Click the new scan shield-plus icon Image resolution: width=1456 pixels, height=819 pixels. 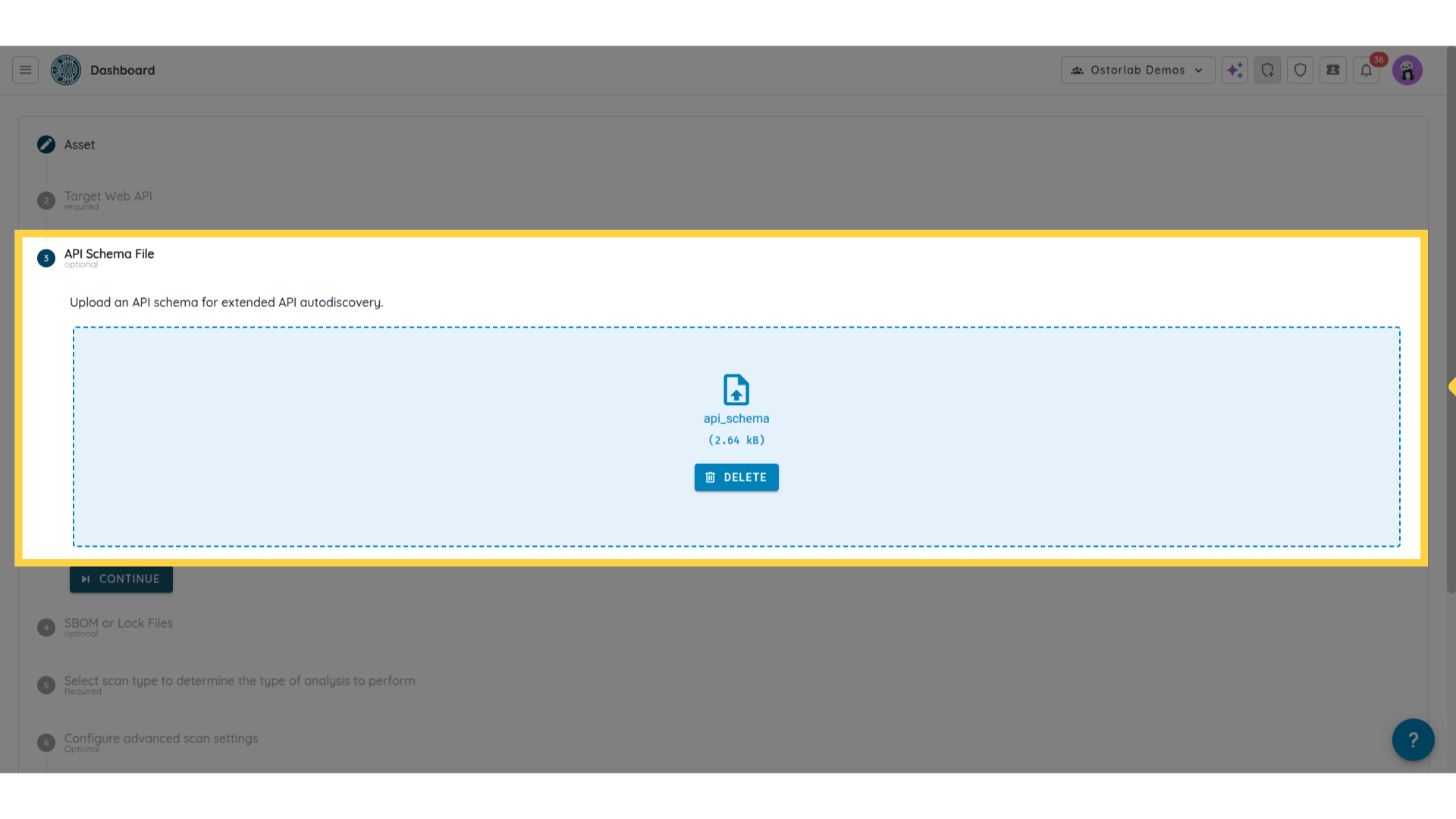click(1267, 70)
